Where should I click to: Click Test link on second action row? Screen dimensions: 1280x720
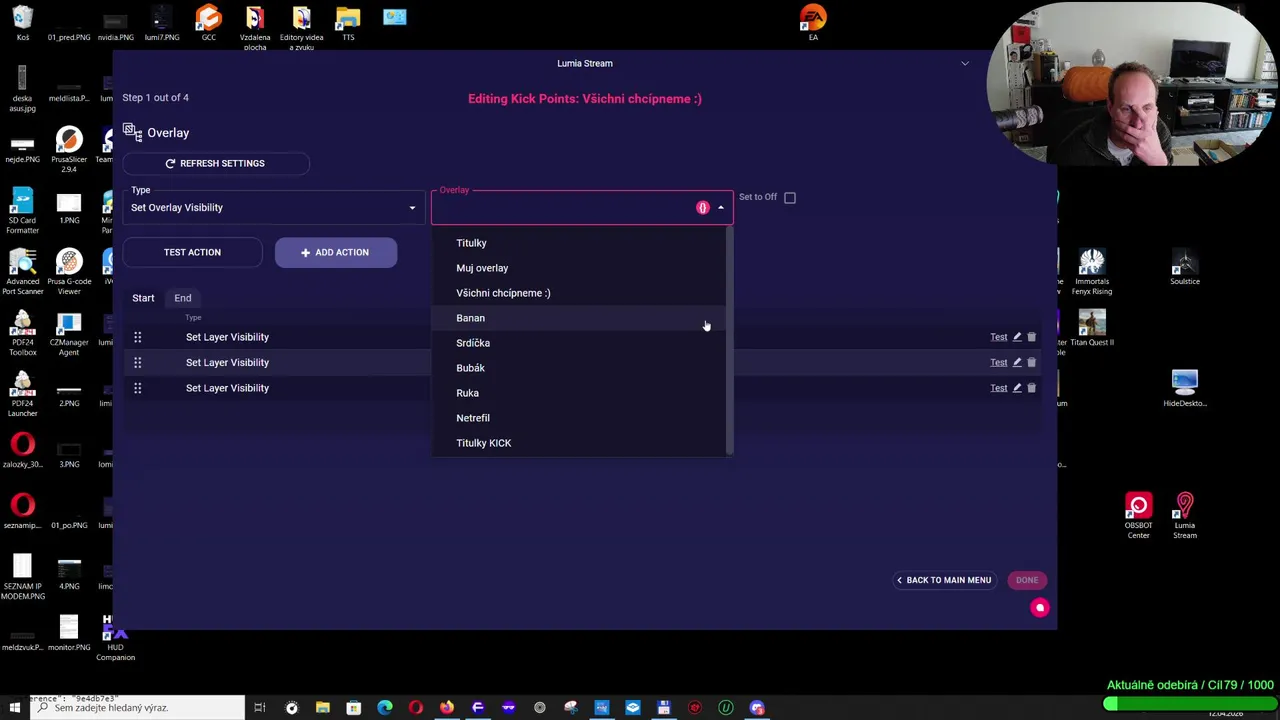point(999,362)
